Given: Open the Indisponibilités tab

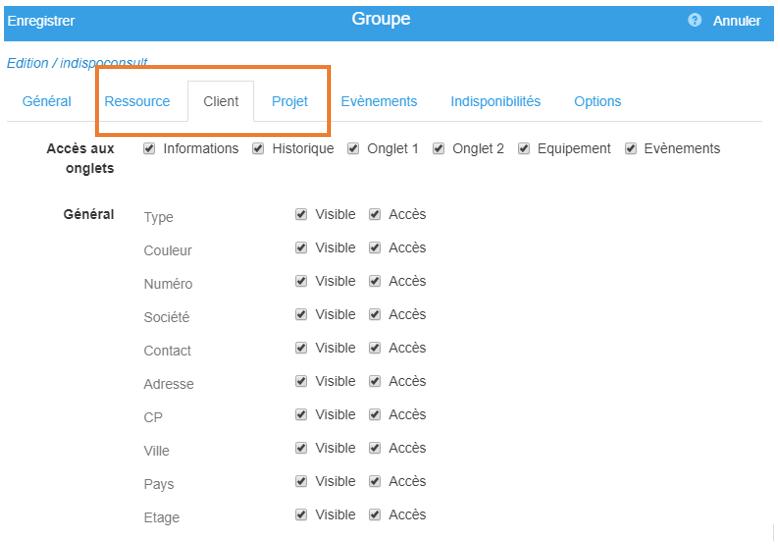Looking at the screenshot, I should pyautogui.click(x=495, y=101).
